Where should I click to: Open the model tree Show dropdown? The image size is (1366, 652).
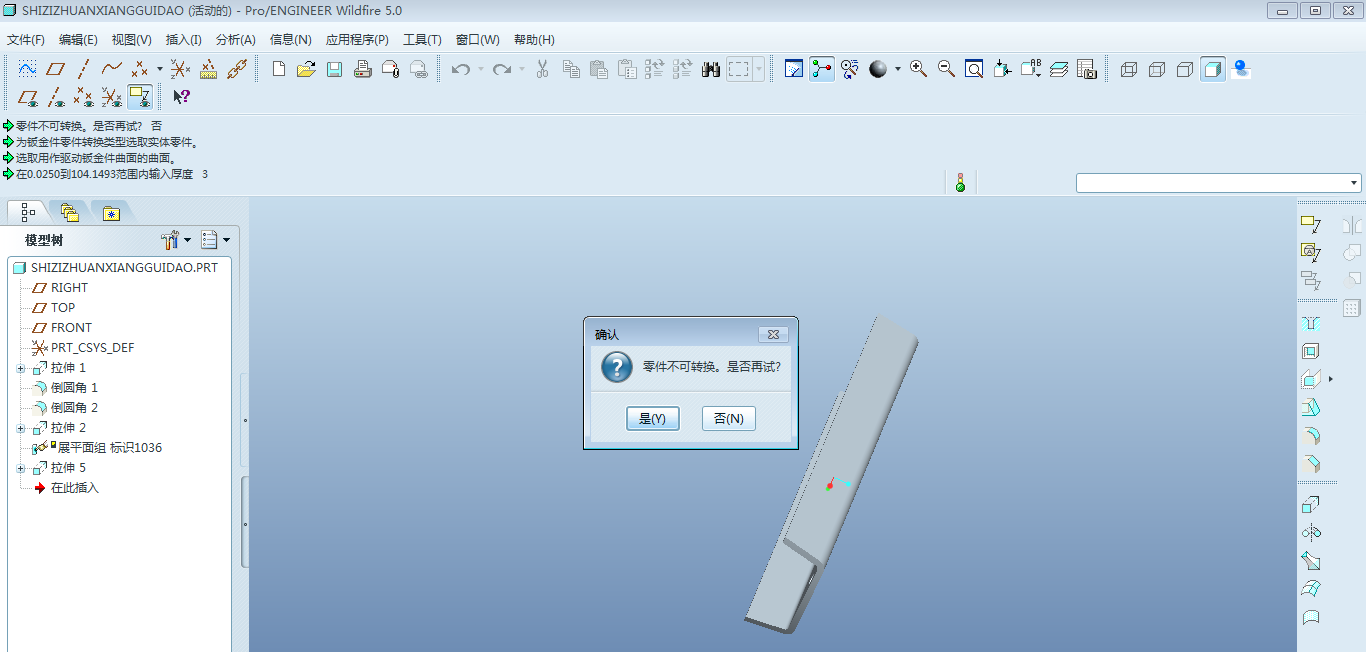pyautogui.click(x=176, y=240)
